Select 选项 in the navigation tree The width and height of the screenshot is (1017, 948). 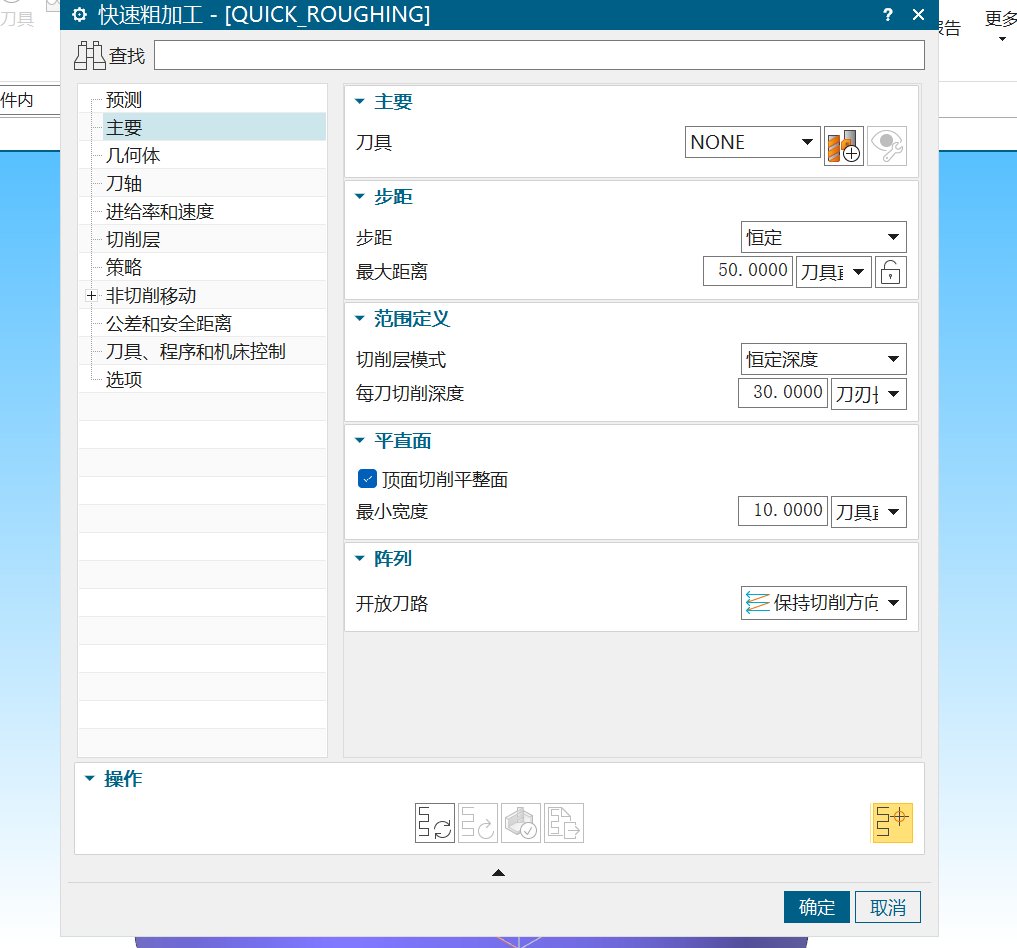click(124, 379)
